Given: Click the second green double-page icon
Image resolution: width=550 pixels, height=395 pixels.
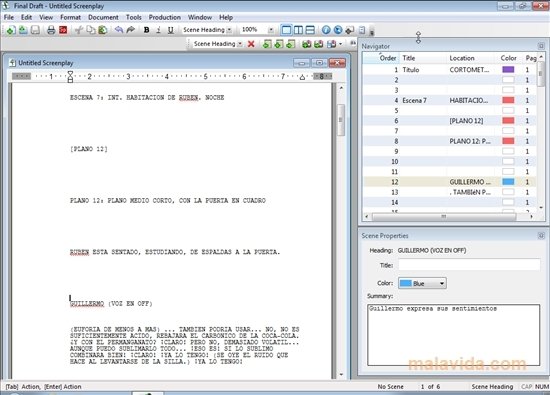Looking at the screenshot, I should [318, 44].
